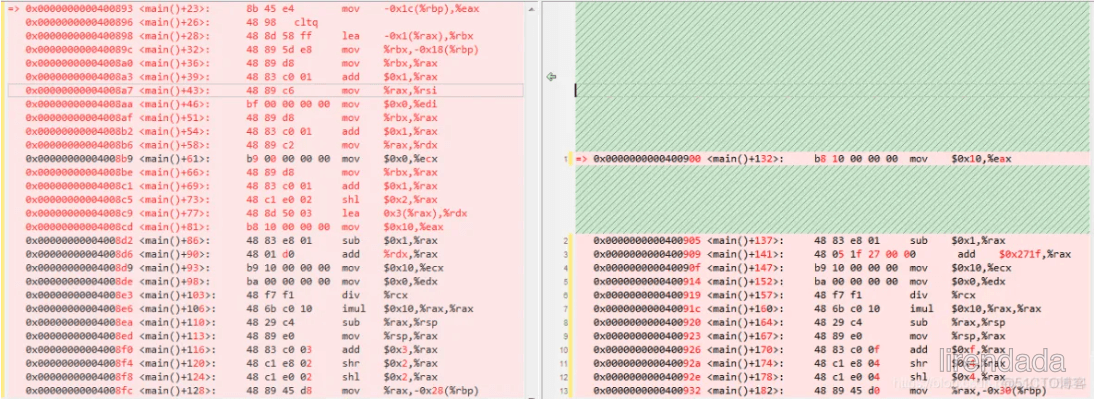The height and width of the screenshot is (399, 1094).
Task: Click left row <main()+66>
Action: (265, 172)
